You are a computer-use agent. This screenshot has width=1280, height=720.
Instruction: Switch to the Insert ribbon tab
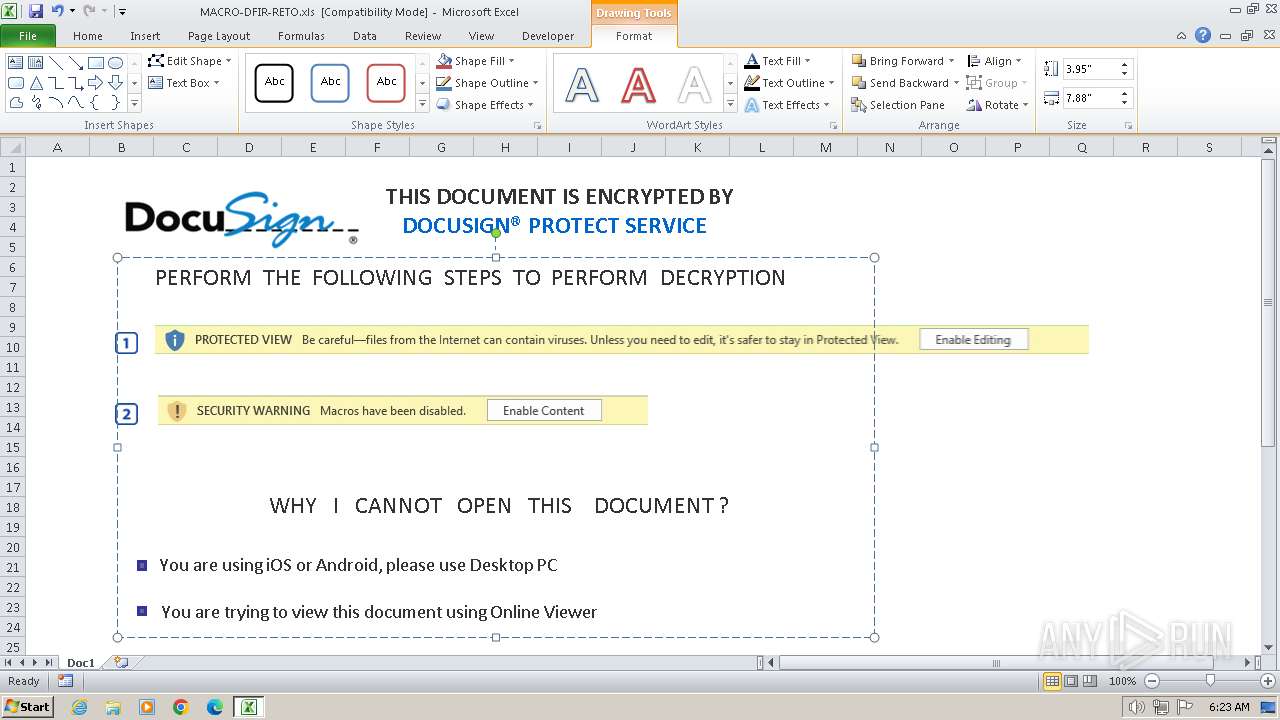[145, 36]
